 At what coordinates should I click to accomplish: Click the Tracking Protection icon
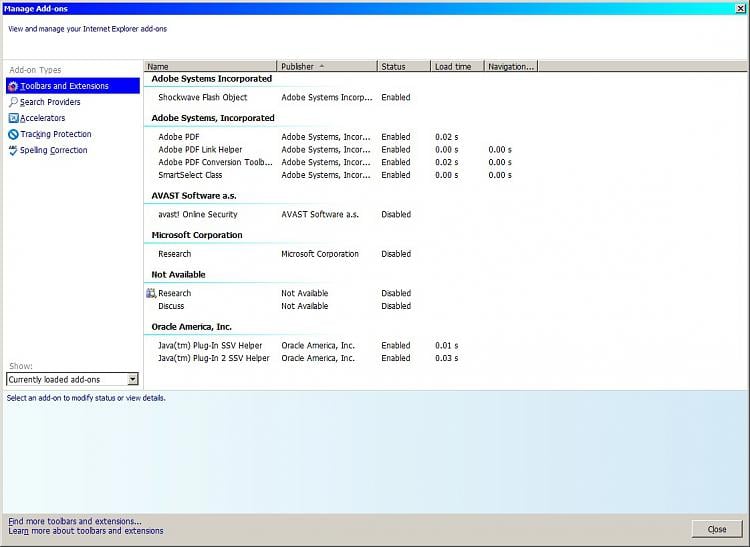click(x=13, y=134)
